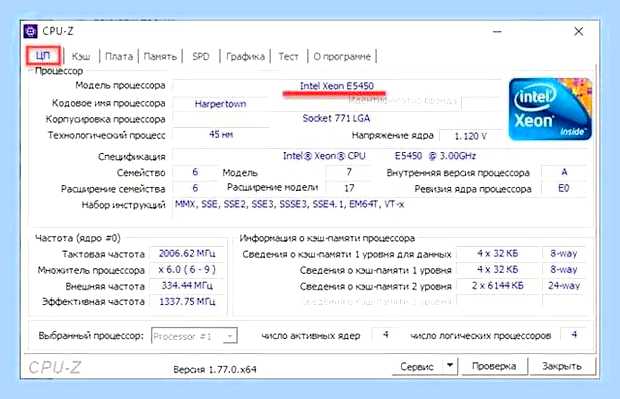Click L1 data cache size 4 x 32 КБ
Image resolution: width=620 pixels, height=399 pixels.
[497, 253]
